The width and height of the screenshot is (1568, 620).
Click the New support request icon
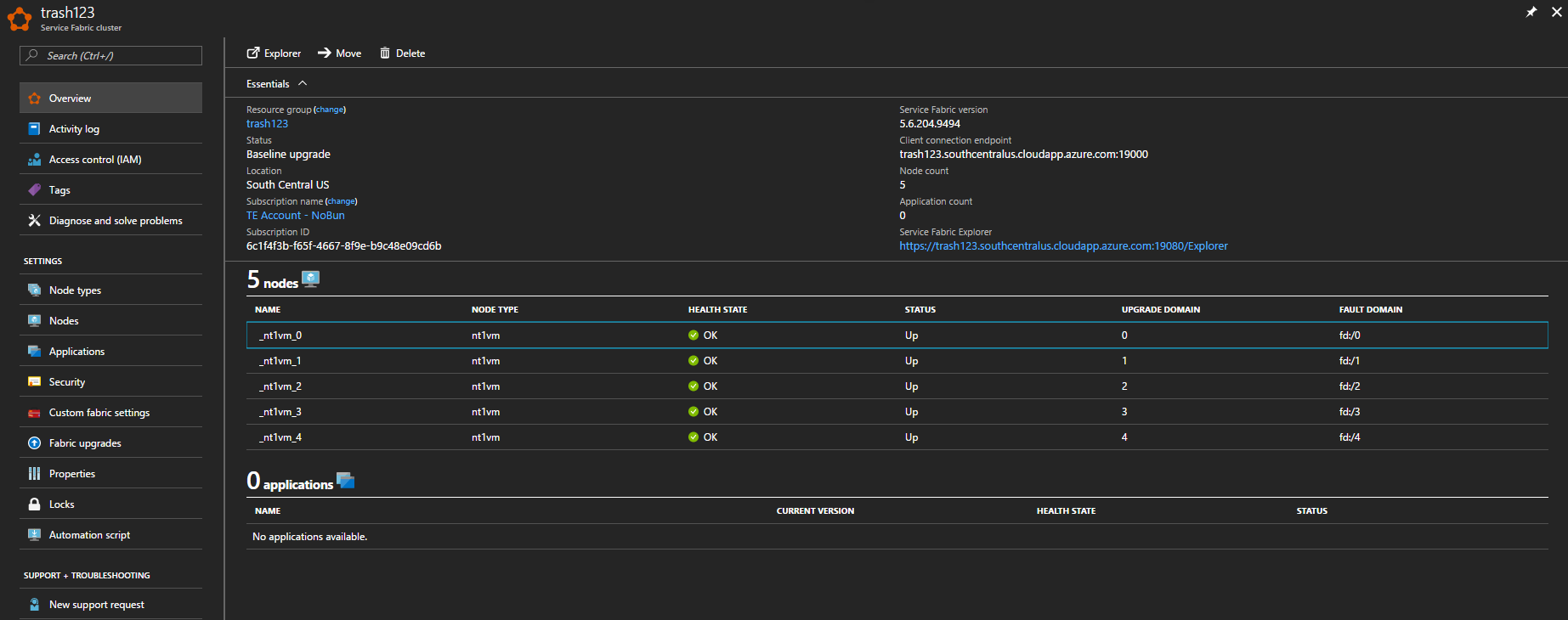tap(34, 604)
